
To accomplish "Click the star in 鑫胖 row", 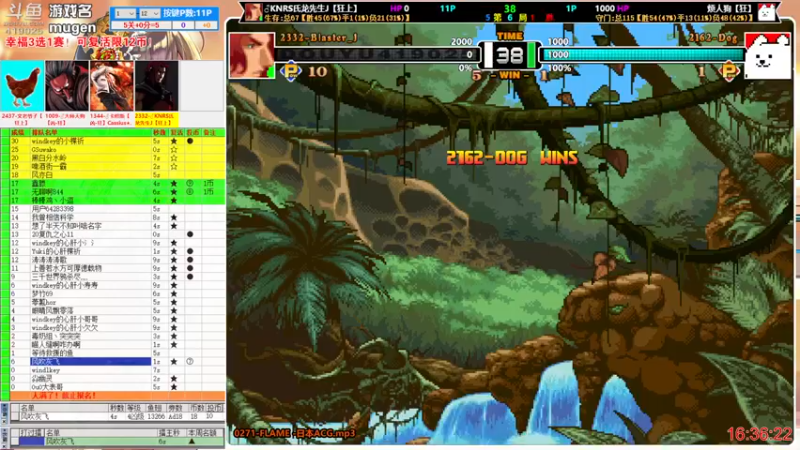I will coord(174,183).
